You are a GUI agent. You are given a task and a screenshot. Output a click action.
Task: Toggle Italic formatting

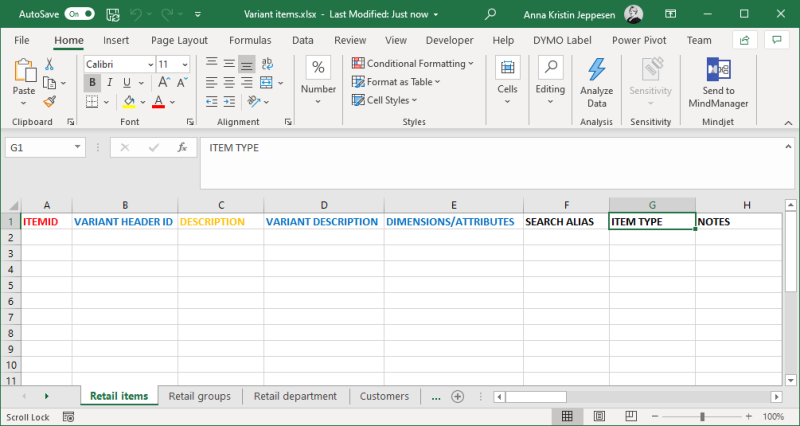click(109, 83)
